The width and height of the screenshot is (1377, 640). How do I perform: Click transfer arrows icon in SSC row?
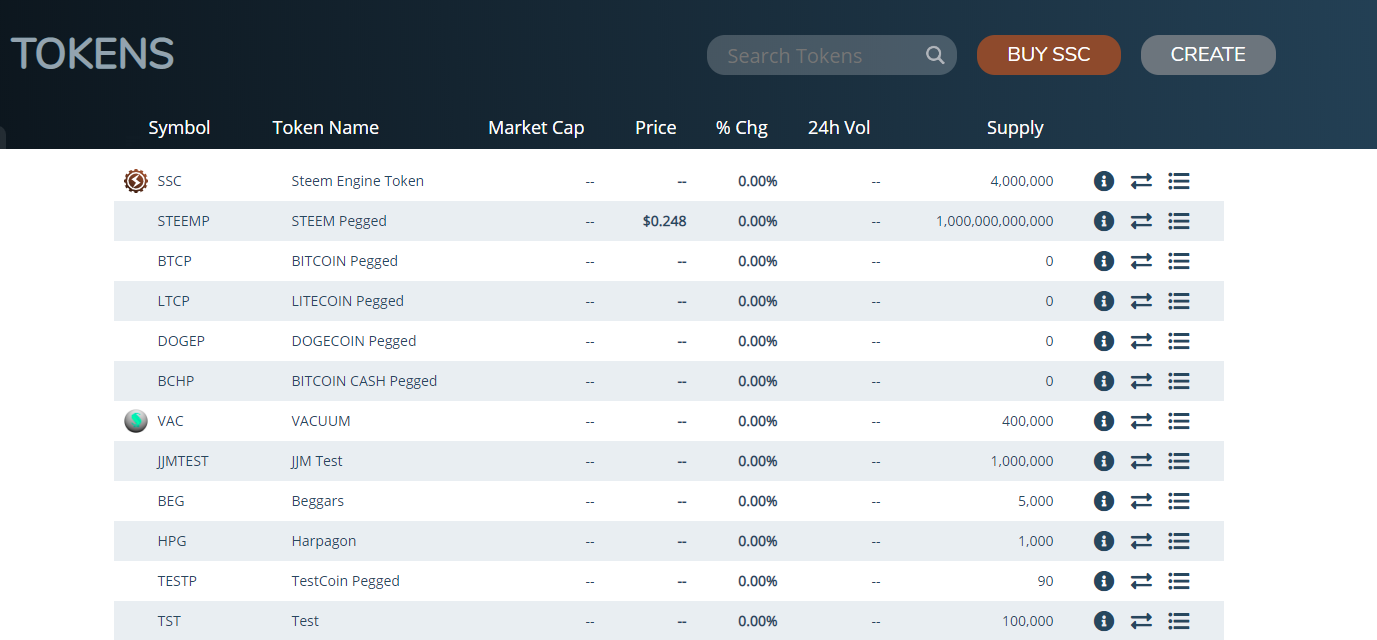coord(1141,181)
